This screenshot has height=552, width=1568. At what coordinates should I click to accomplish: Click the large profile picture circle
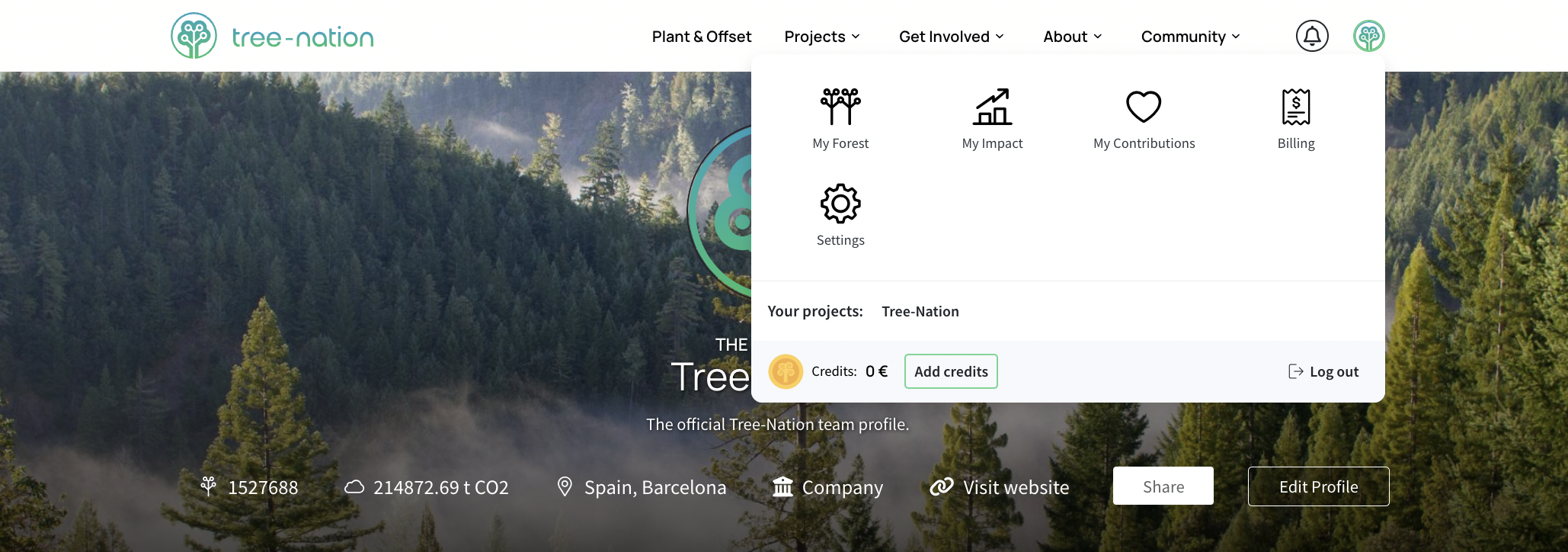pyautogui.click(x=720, y=211)
